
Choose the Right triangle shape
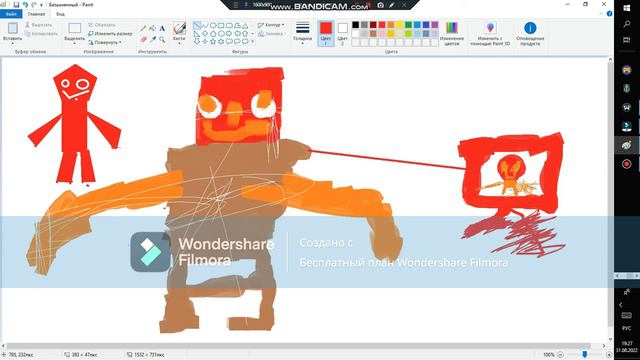[197, 33]
